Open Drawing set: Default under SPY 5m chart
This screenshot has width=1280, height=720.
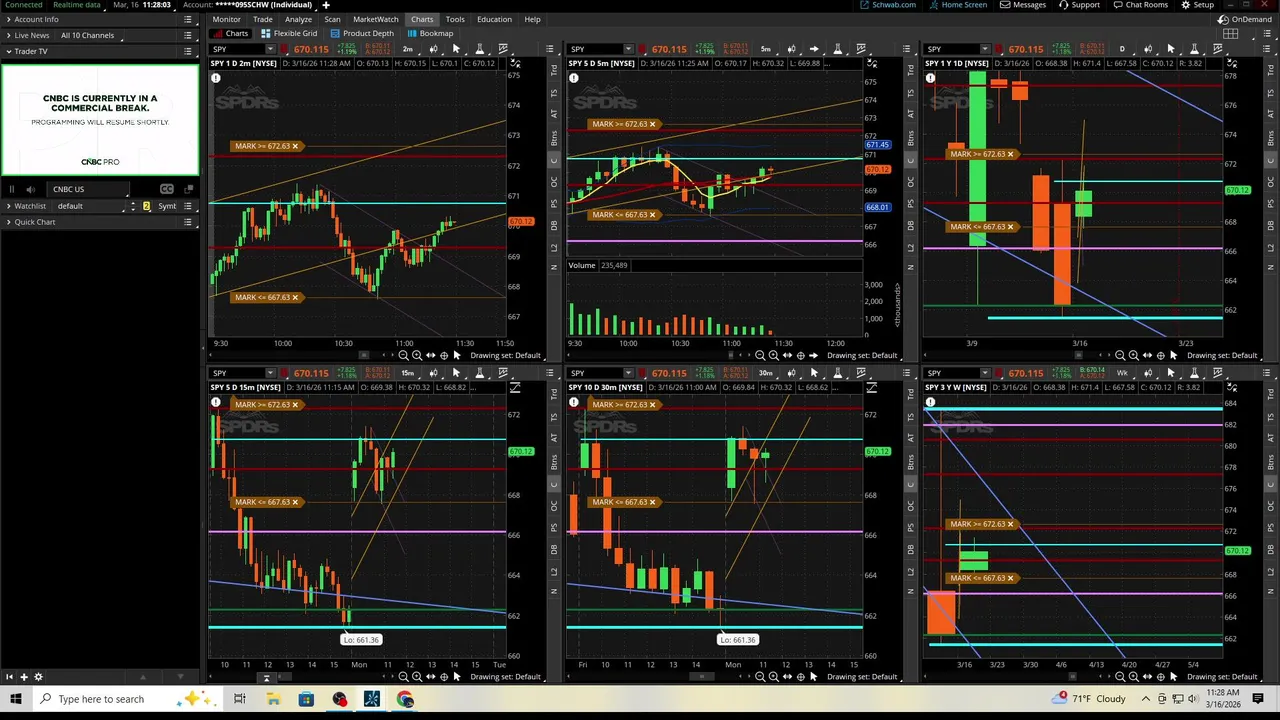click(x=862, y=355)
